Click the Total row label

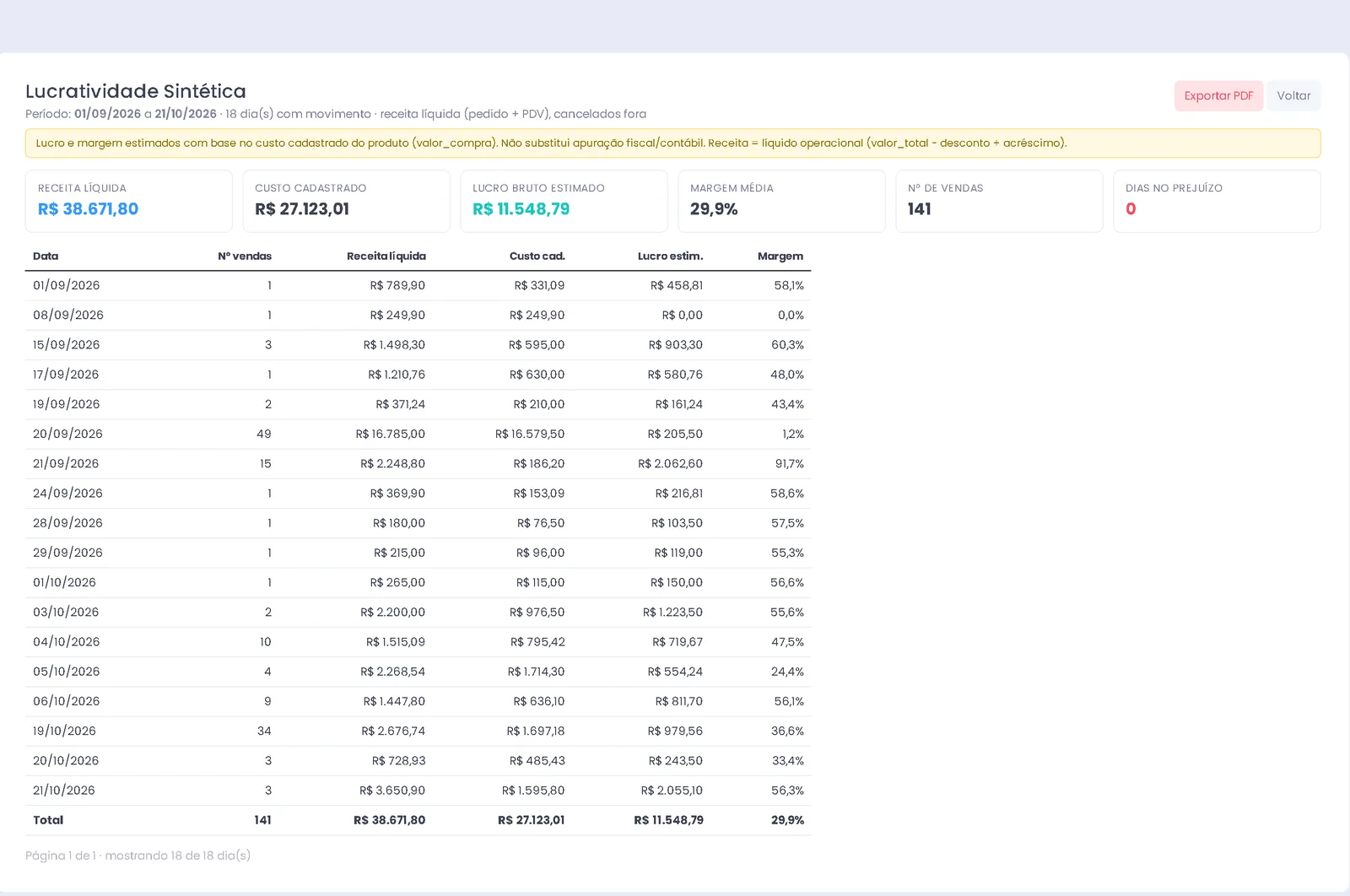point(48,820)
